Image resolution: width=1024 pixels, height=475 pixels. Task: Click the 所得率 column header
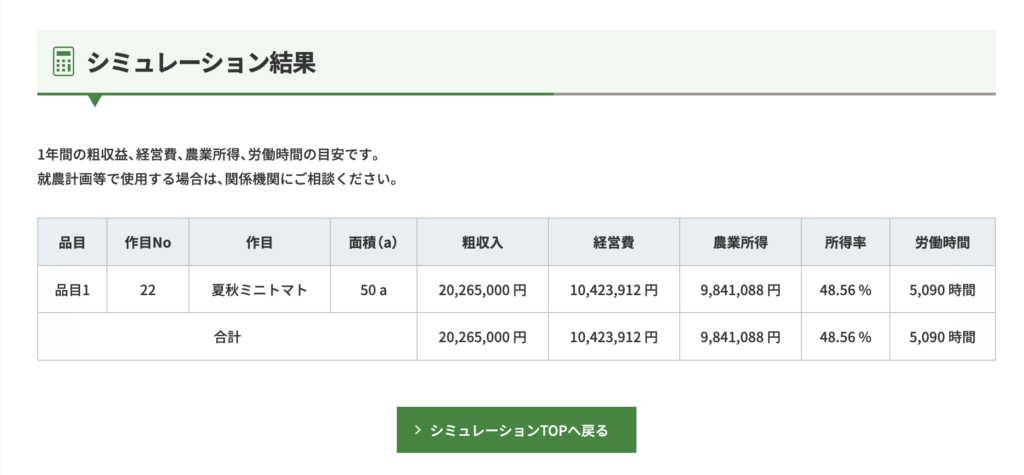[x=846, y=242]
